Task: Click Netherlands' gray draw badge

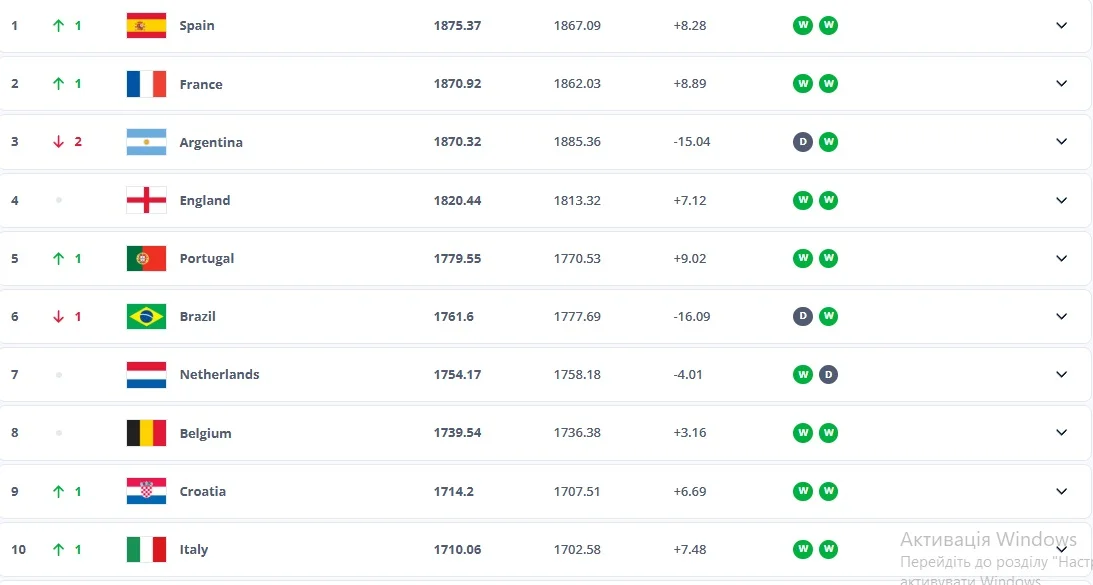Action: click(828, 374)
